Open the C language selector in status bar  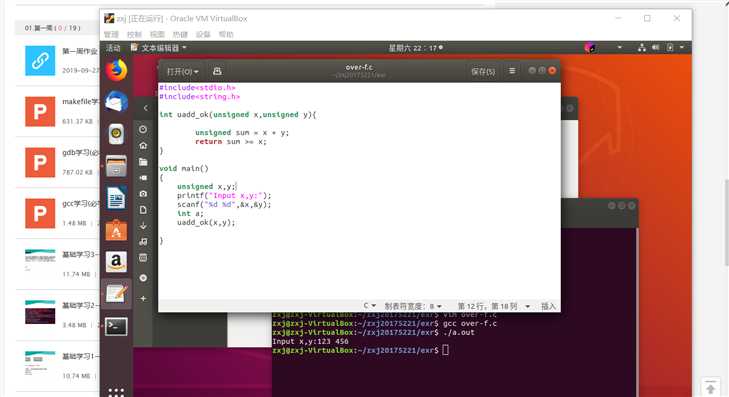pyautogui.click(x=370, y=305)
